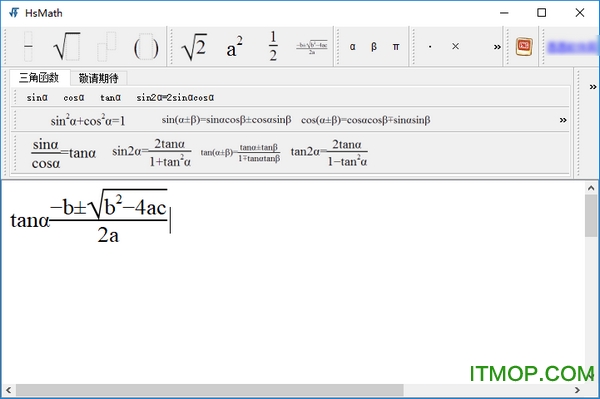The height and width of the screenshot is (399, 600).
Task: Insert the tan2α double-angle fraction formula
Action: point(329,153)
